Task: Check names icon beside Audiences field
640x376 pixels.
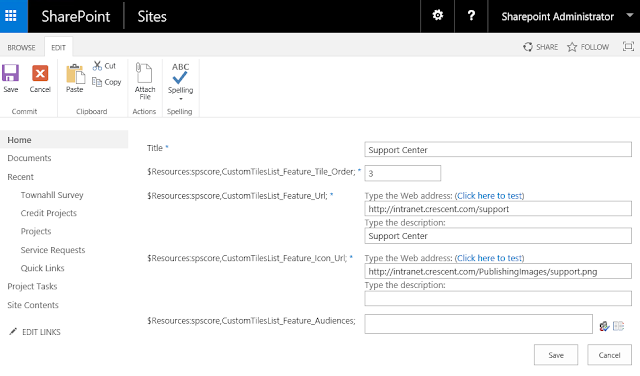Action: (x=604, y=326)
